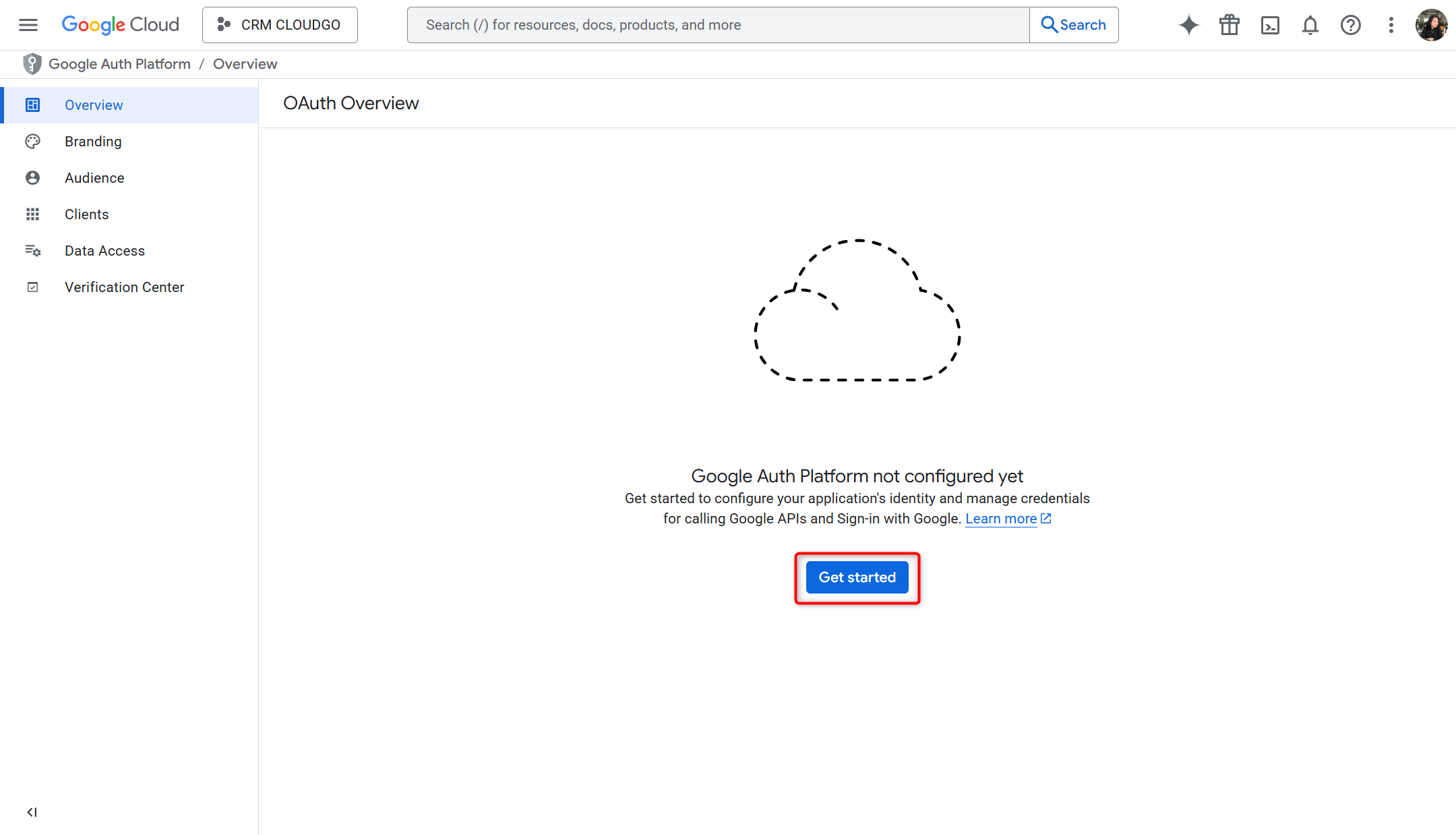Open the help and support panel
1456x835 pixels.
point(1350,24)
